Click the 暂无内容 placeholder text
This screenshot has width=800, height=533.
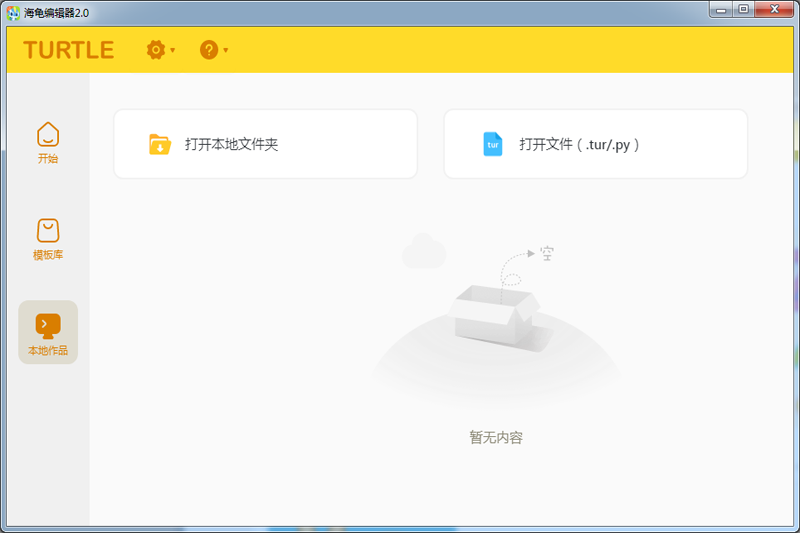point(496,438)
